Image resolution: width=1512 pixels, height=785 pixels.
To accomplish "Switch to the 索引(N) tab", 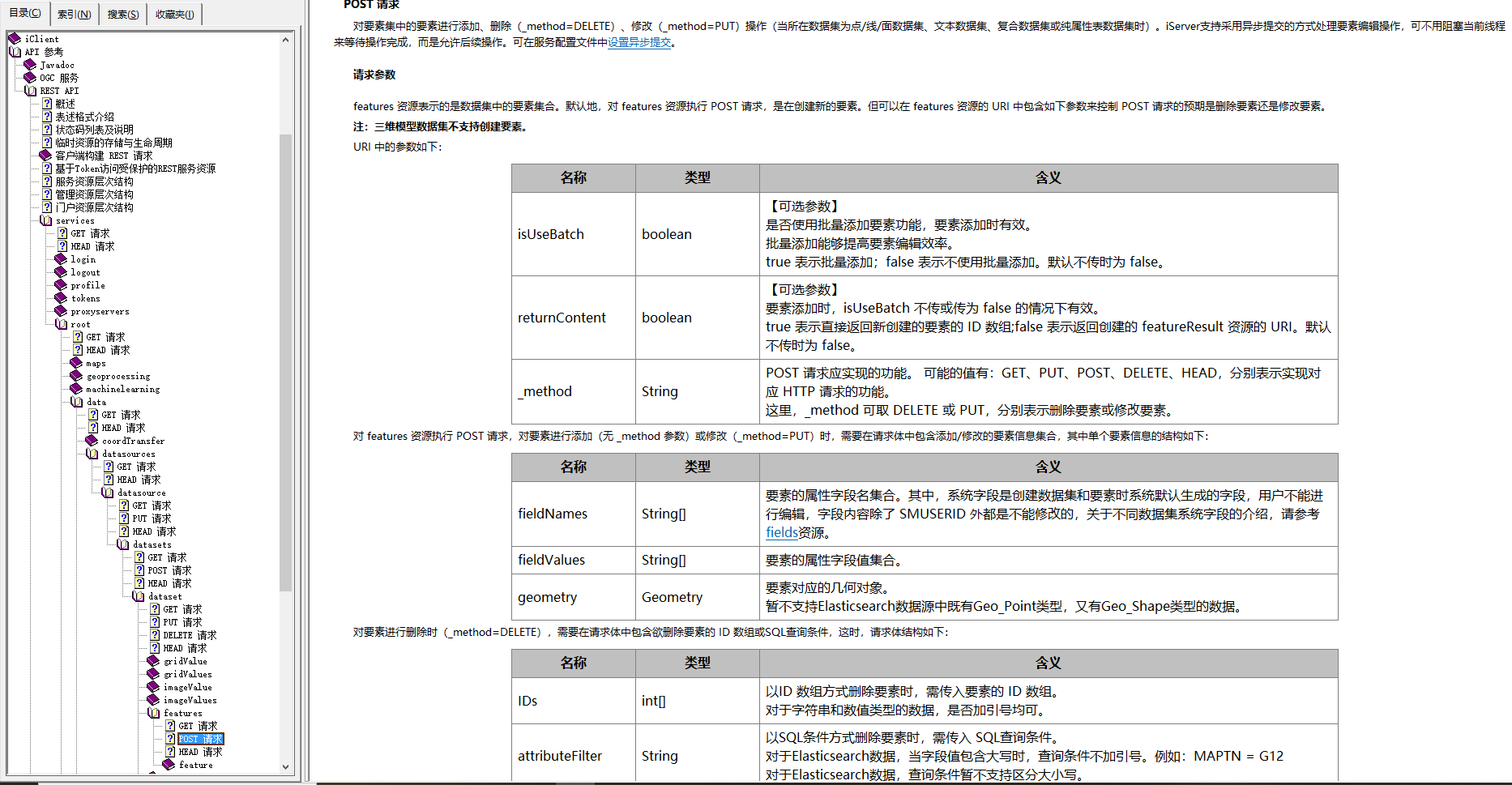I will point(74,14).
